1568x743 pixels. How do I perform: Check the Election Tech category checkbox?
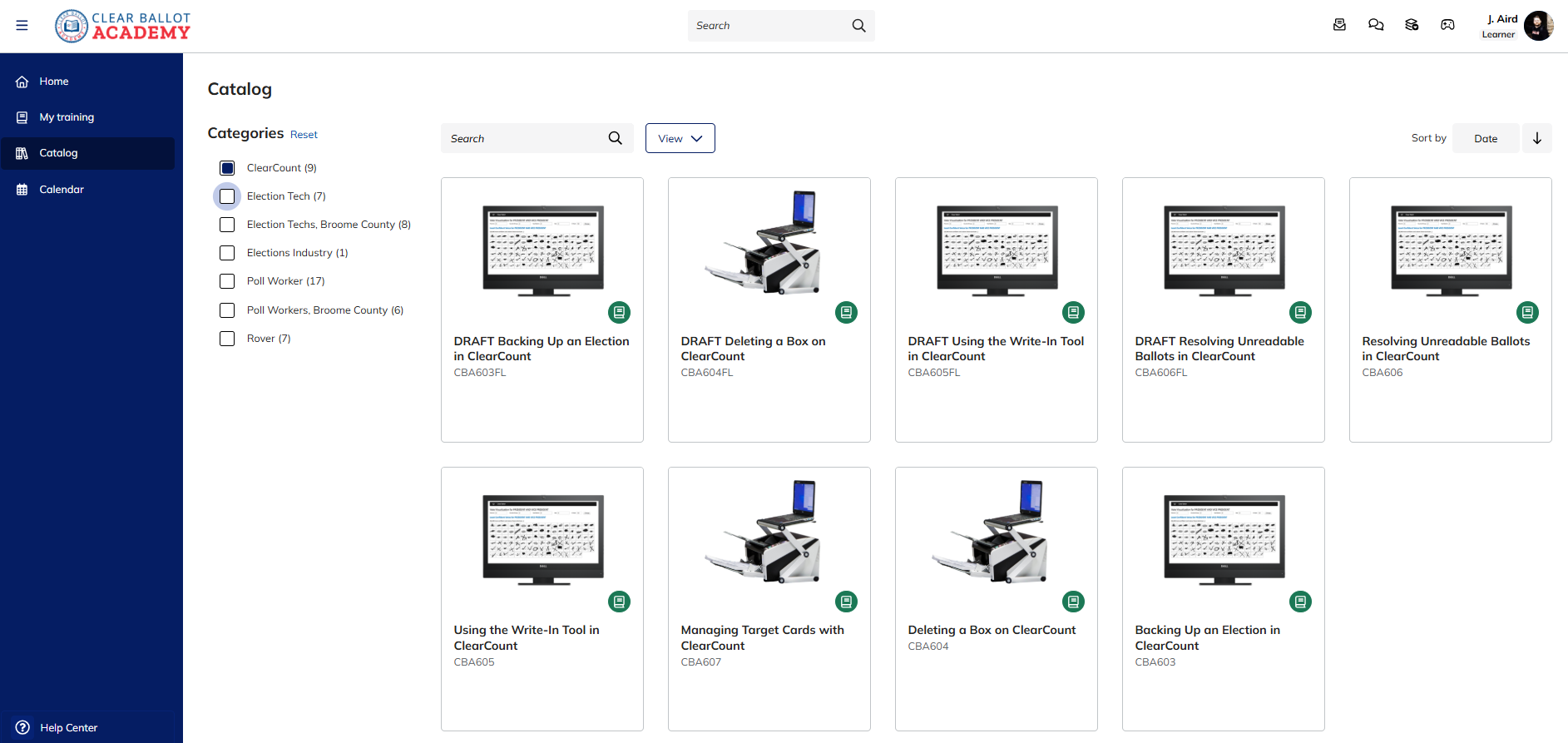[x=227, y=196]
